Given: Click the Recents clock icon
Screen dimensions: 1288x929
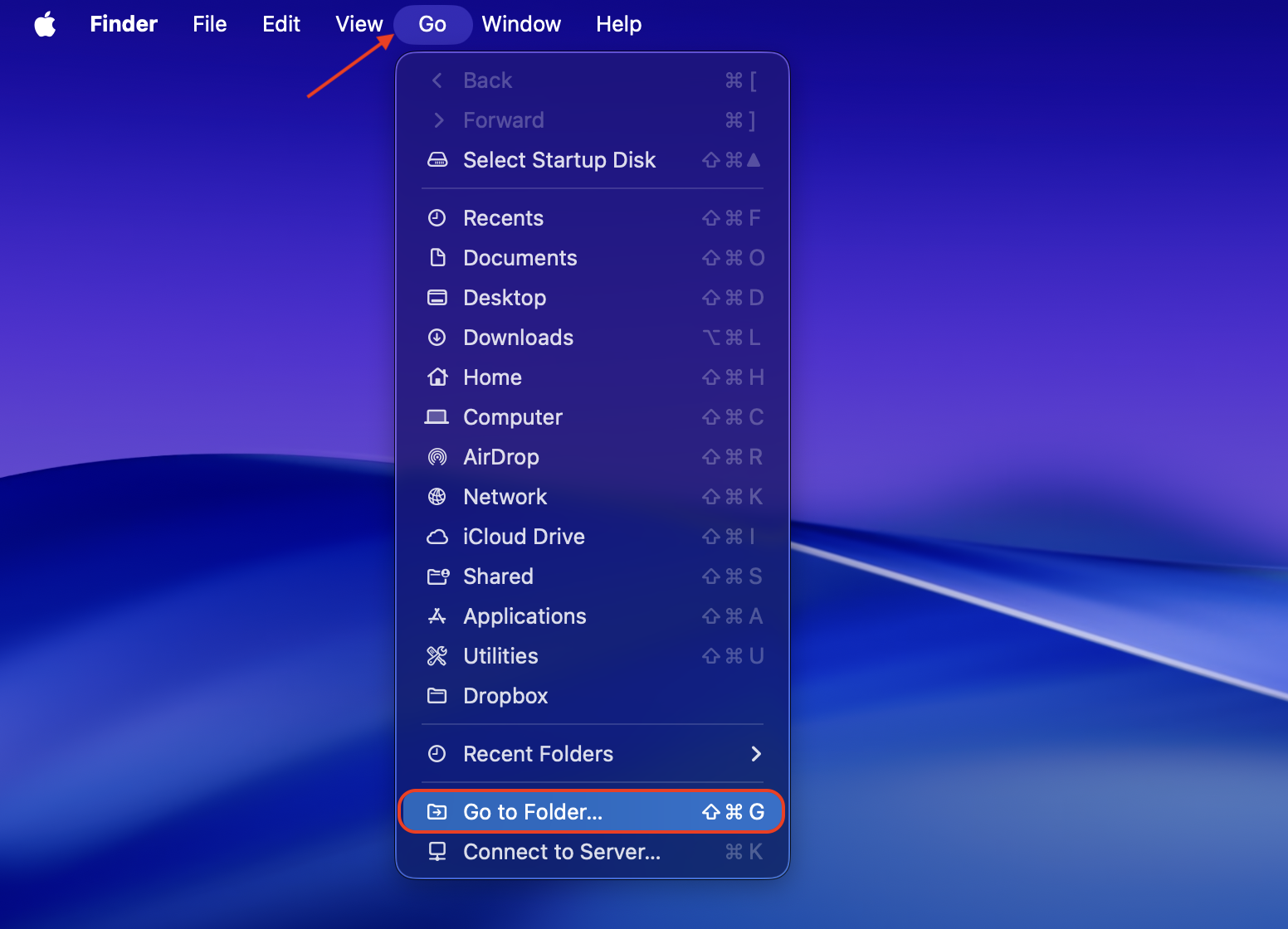Looking at the screenshot, I should (437, 217).
